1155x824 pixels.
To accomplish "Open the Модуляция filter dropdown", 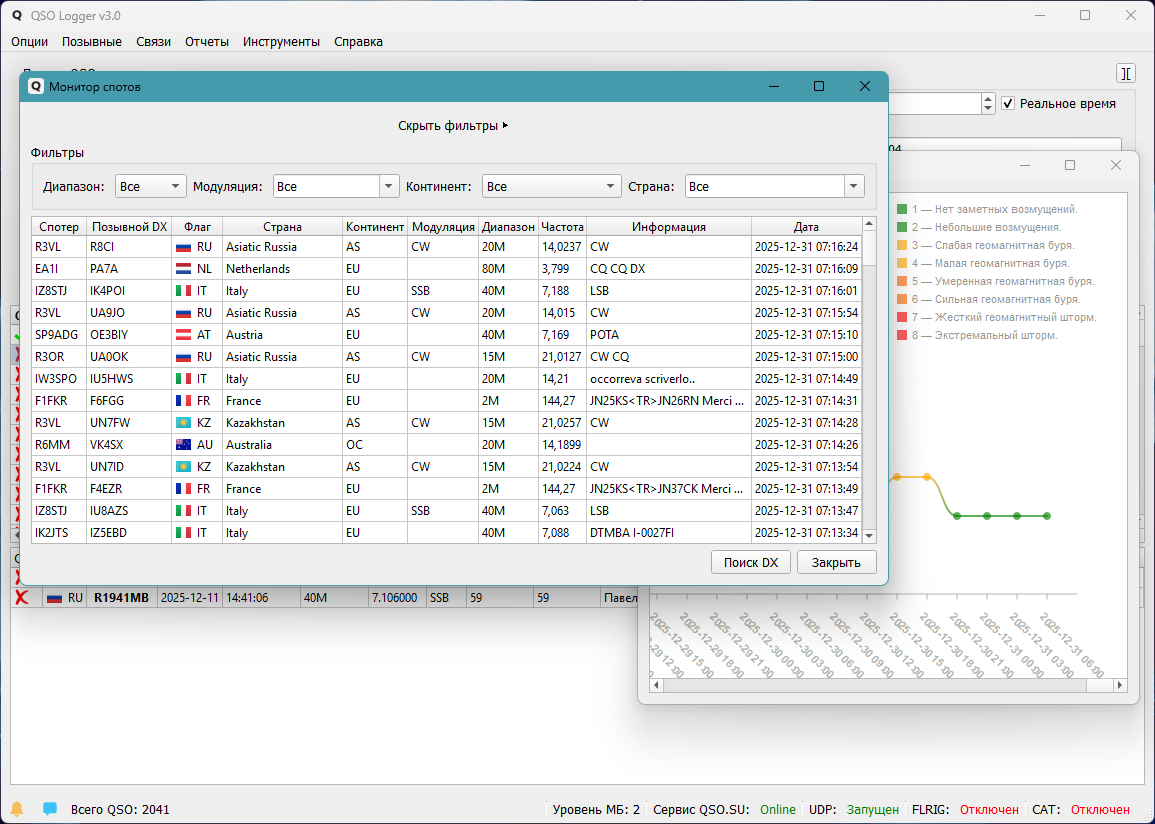I will click(x=336, y=187).
